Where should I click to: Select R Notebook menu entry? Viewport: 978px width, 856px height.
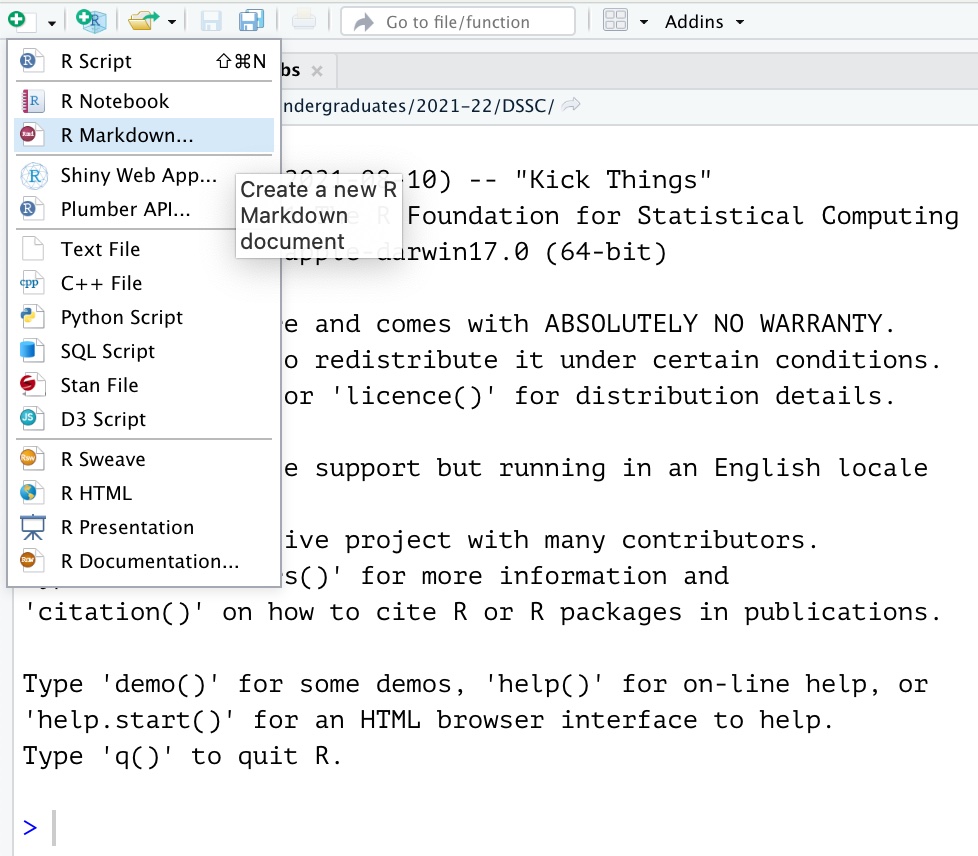[115, 101]
